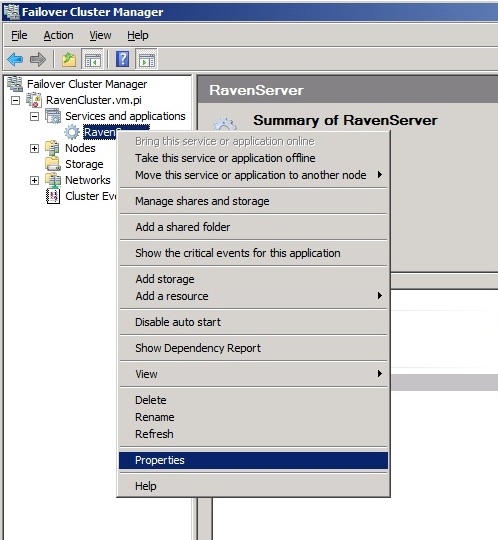Expand the Nodes tree node

tap(34, 148)
